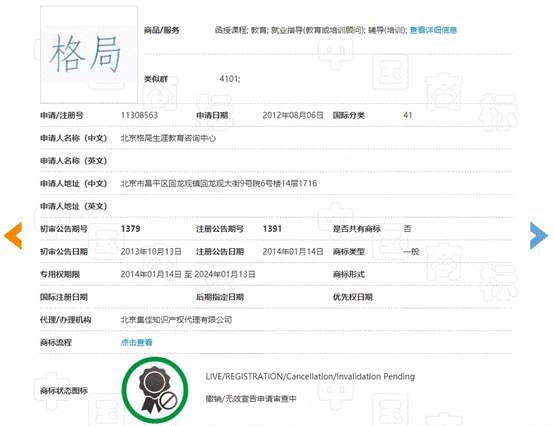Select the goods/services description text

point(311,30)
